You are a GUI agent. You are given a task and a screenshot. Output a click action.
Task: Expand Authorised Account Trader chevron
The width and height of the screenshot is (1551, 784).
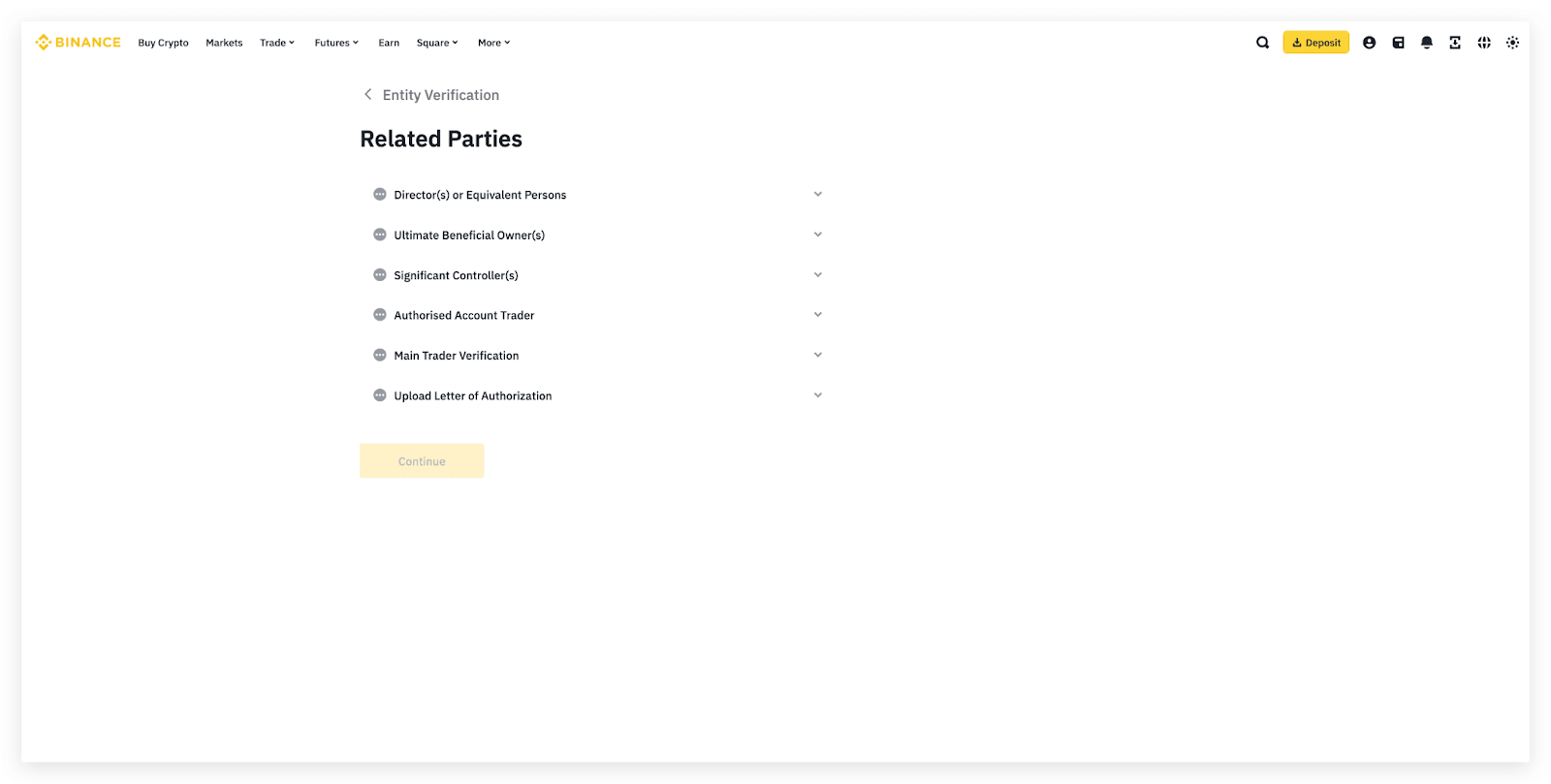pos(818,315)
